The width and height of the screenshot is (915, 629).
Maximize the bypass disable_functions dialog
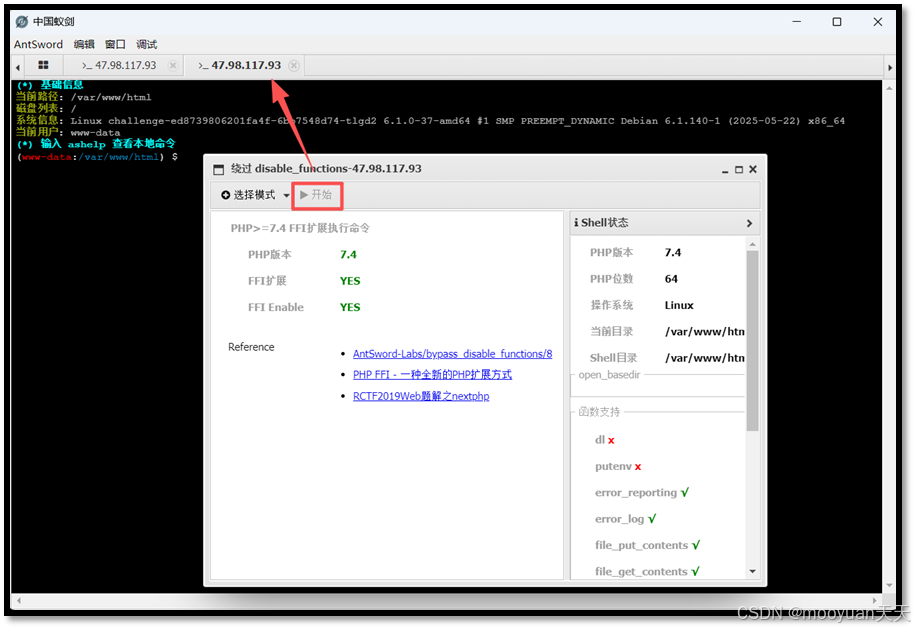tap(739, 169)
